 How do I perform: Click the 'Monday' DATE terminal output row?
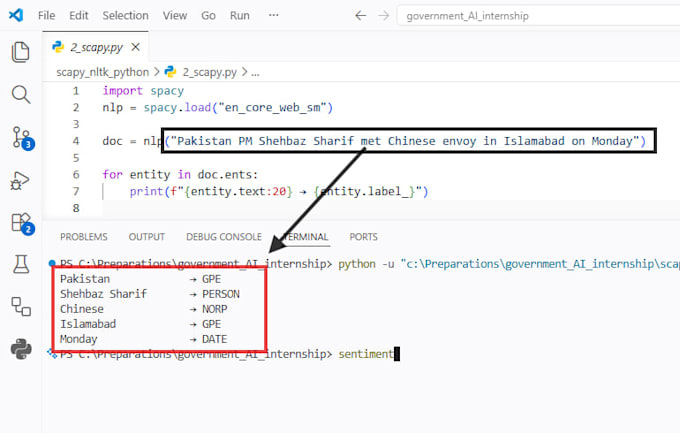click(x=144, y=339)
